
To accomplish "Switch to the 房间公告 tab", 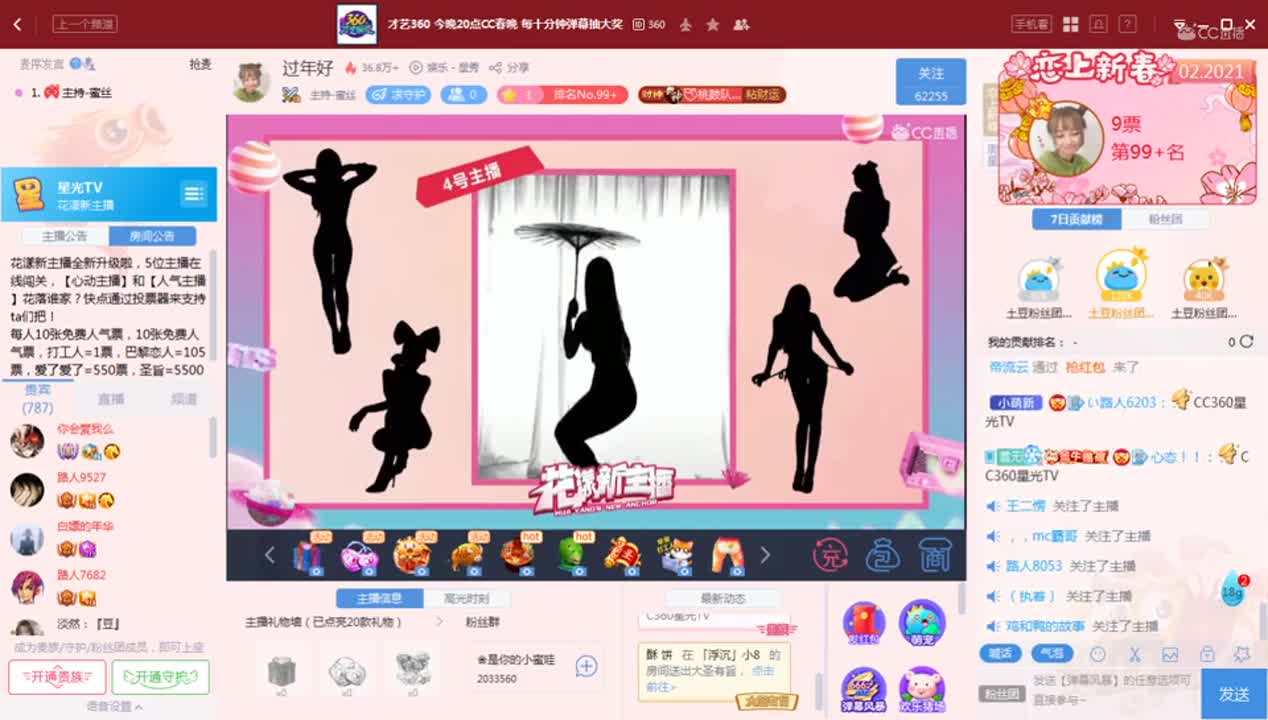I will pyautogui.click(x=151, y=236).
